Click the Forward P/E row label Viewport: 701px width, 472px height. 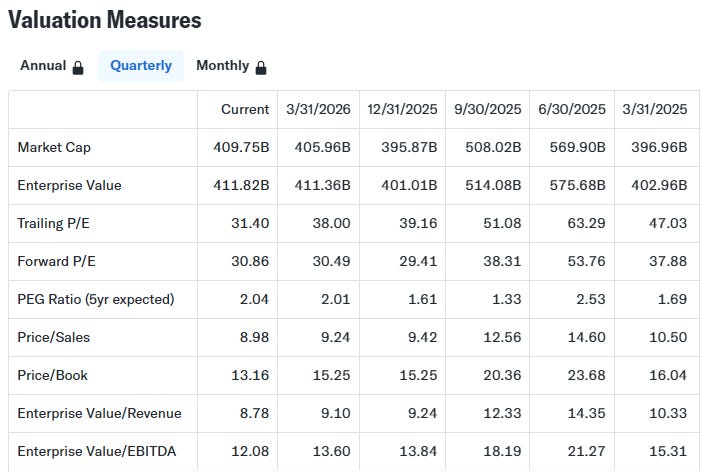(x=56, y=261)
